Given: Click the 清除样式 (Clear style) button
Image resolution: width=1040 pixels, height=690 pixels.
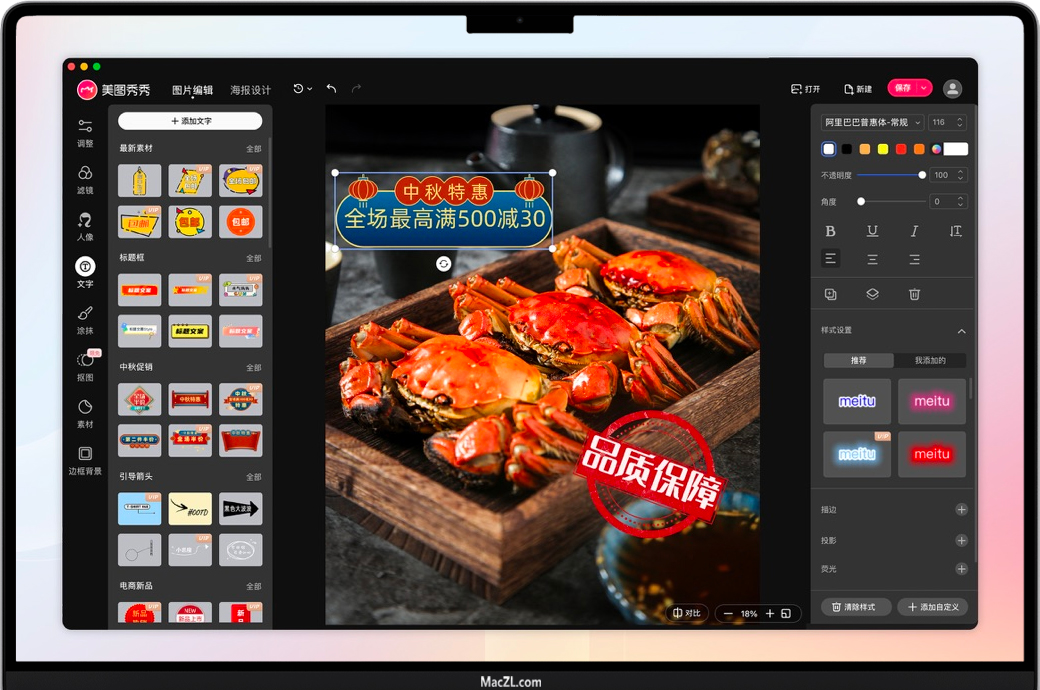Looking at the screenshot, I should tap(856, 607).
